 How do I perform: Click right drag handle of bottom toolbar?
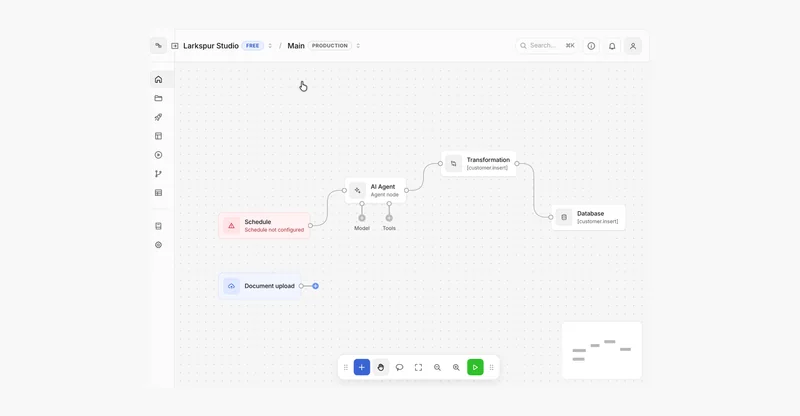click(x=491, y=367)
